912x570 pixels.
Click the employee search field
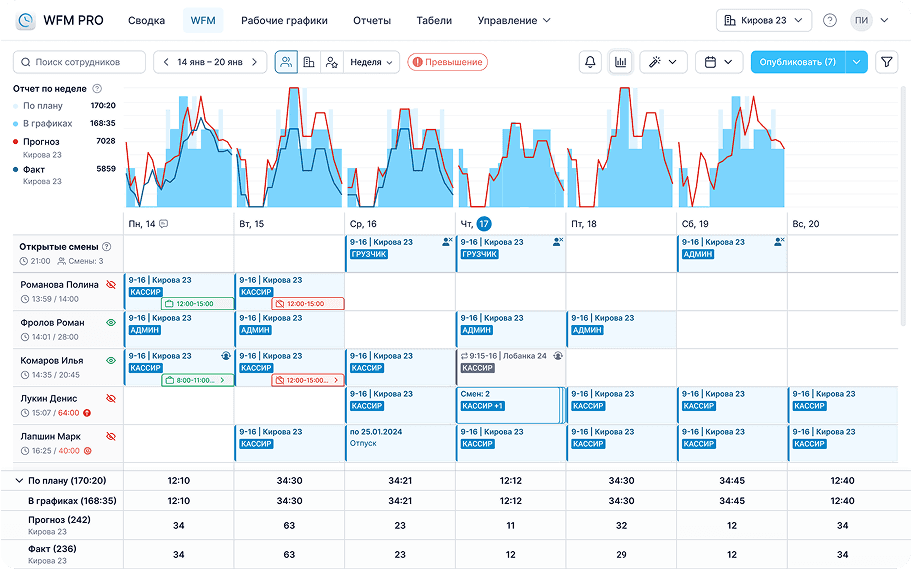(x=80, y=62)
